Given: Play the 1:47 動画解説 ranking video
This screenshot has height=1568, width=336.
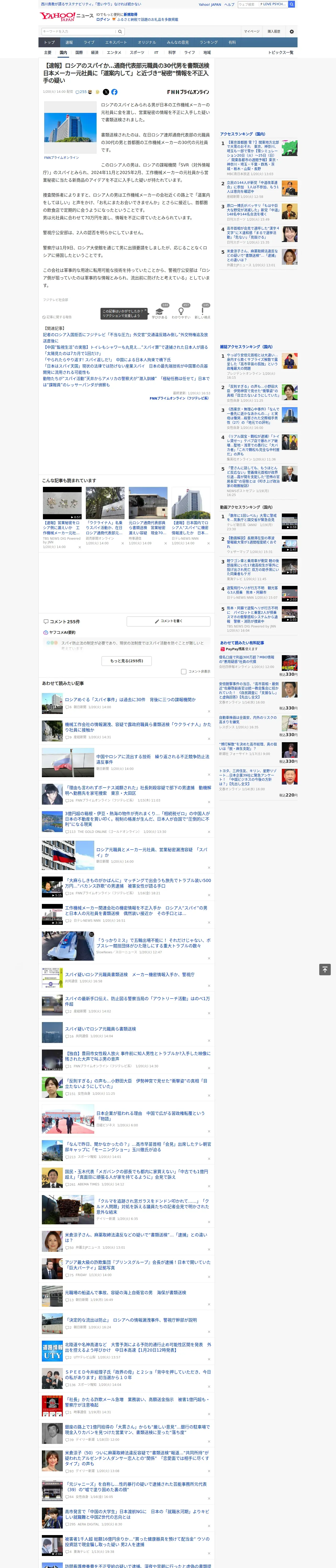Looking at the screenshot, I should [x=290, y=544].
